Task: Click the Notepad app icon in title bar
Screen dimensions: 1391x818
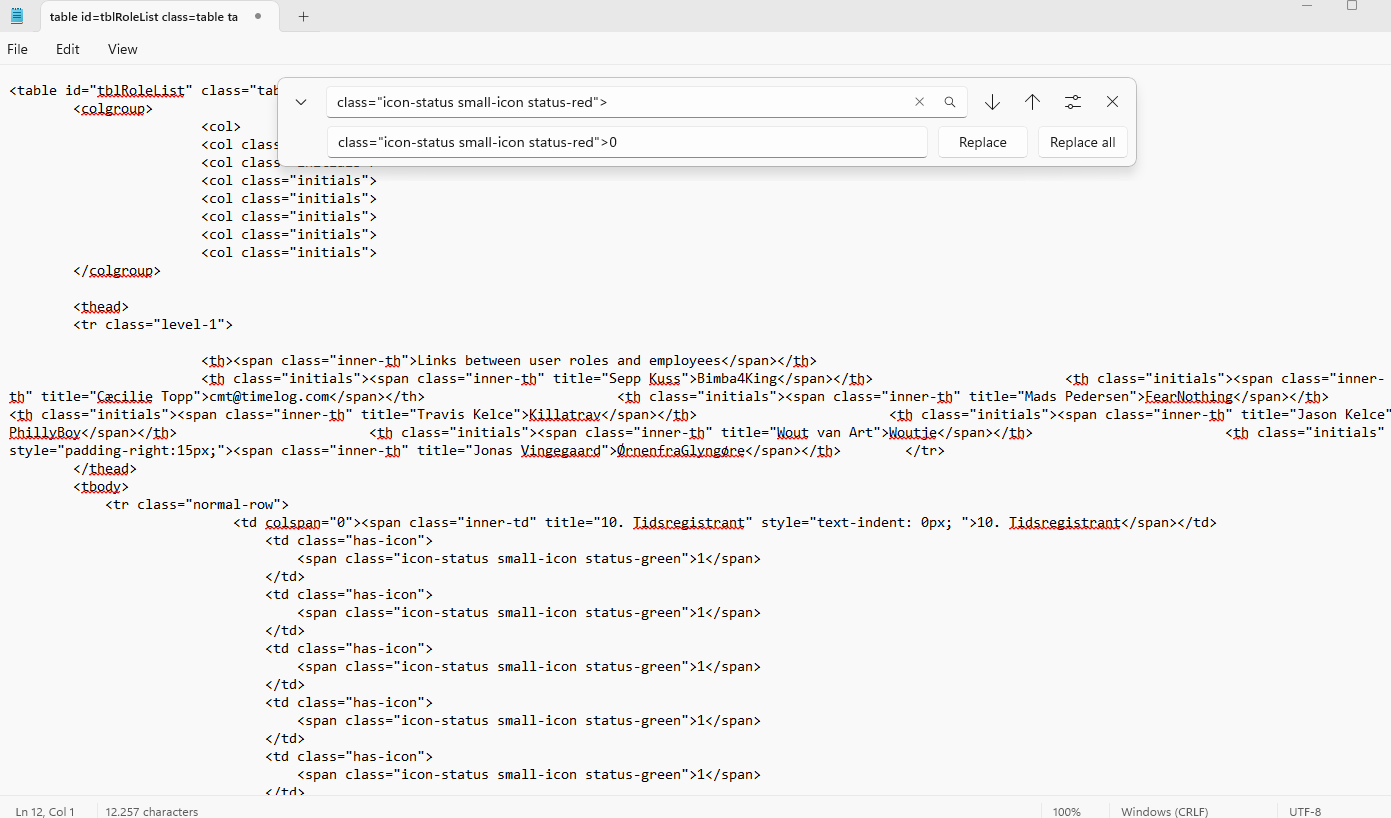Action: [17, 16]
